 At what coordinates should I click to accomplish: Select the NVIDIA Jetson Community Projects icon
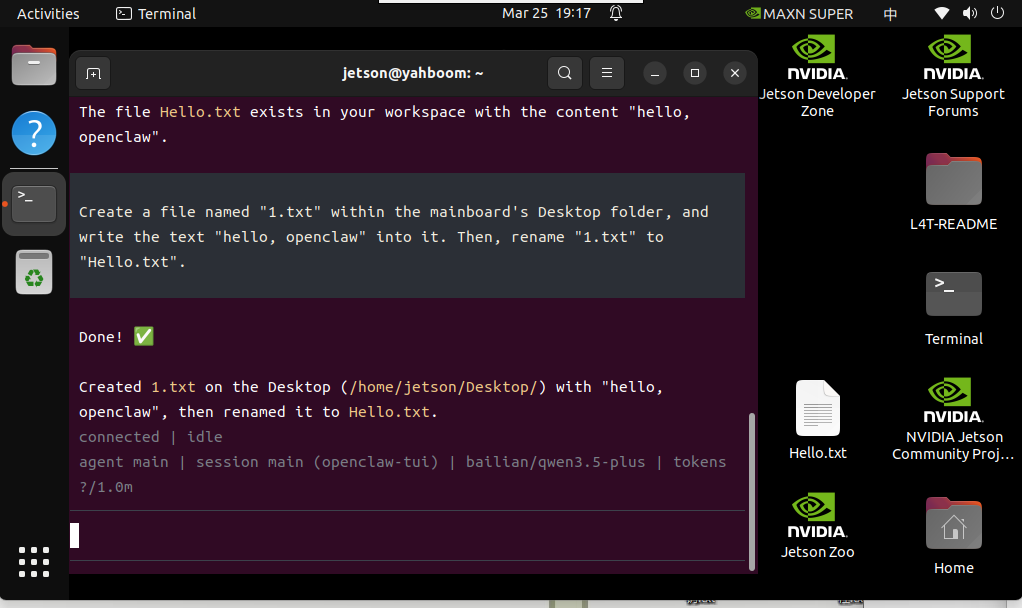click(953, 420)
